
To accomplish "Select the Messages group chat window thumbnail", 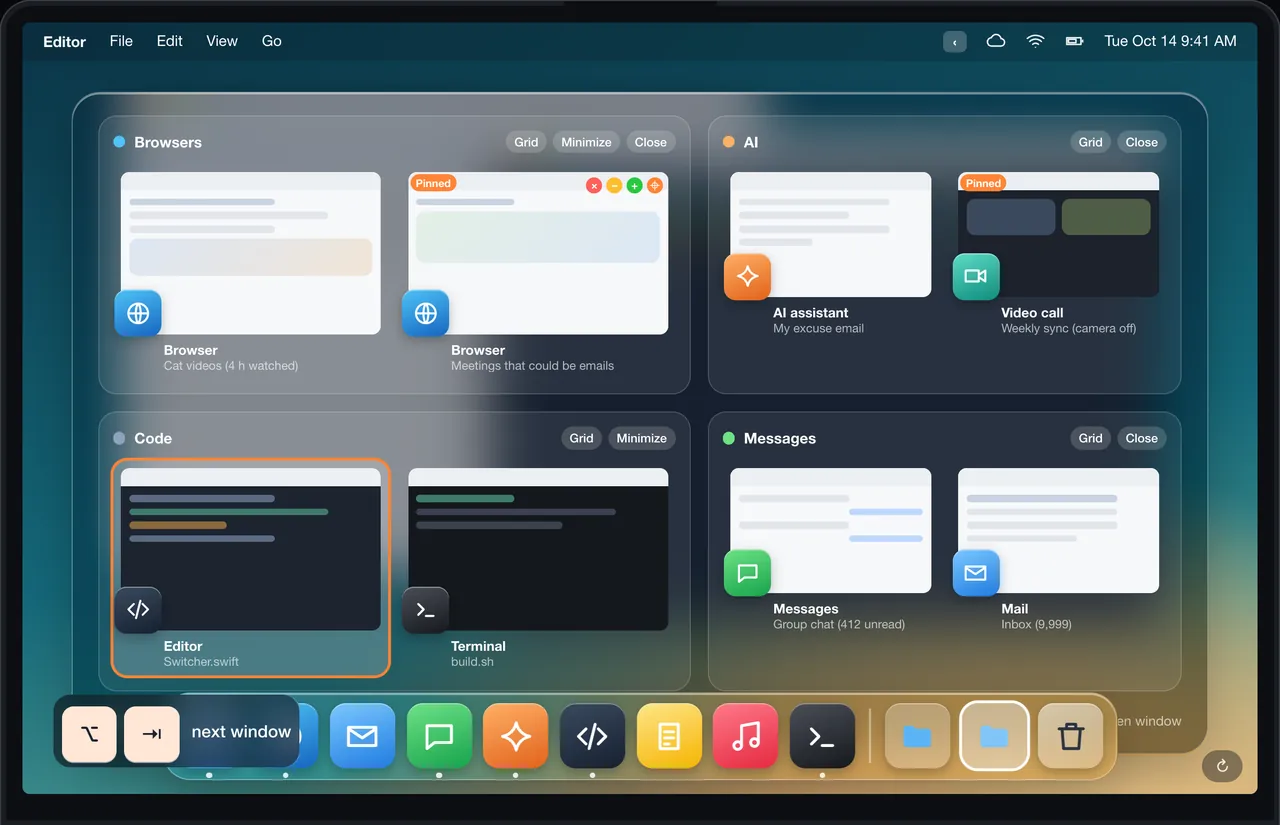I will 831,530.
